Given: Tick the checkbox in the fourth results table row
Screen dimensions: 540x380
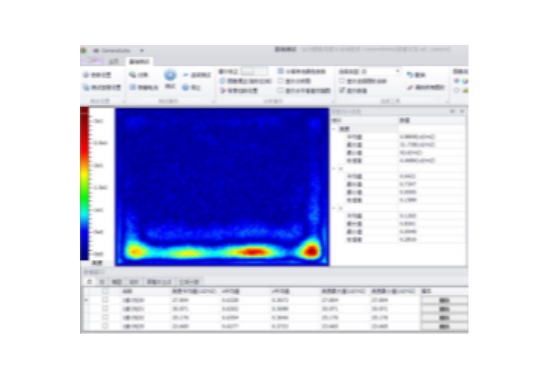Looking at the screenshot, I should 105,326.
